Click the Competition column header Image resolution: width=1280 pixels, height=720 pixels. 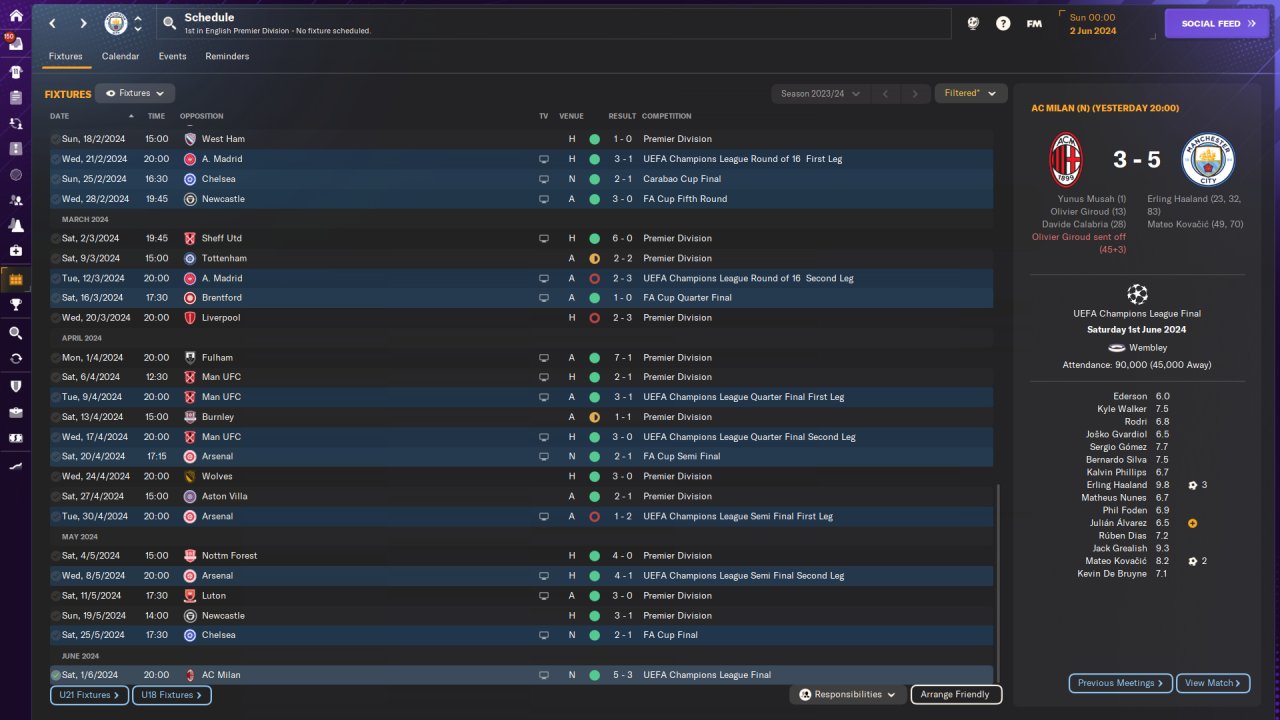click(x=666, y=116)
